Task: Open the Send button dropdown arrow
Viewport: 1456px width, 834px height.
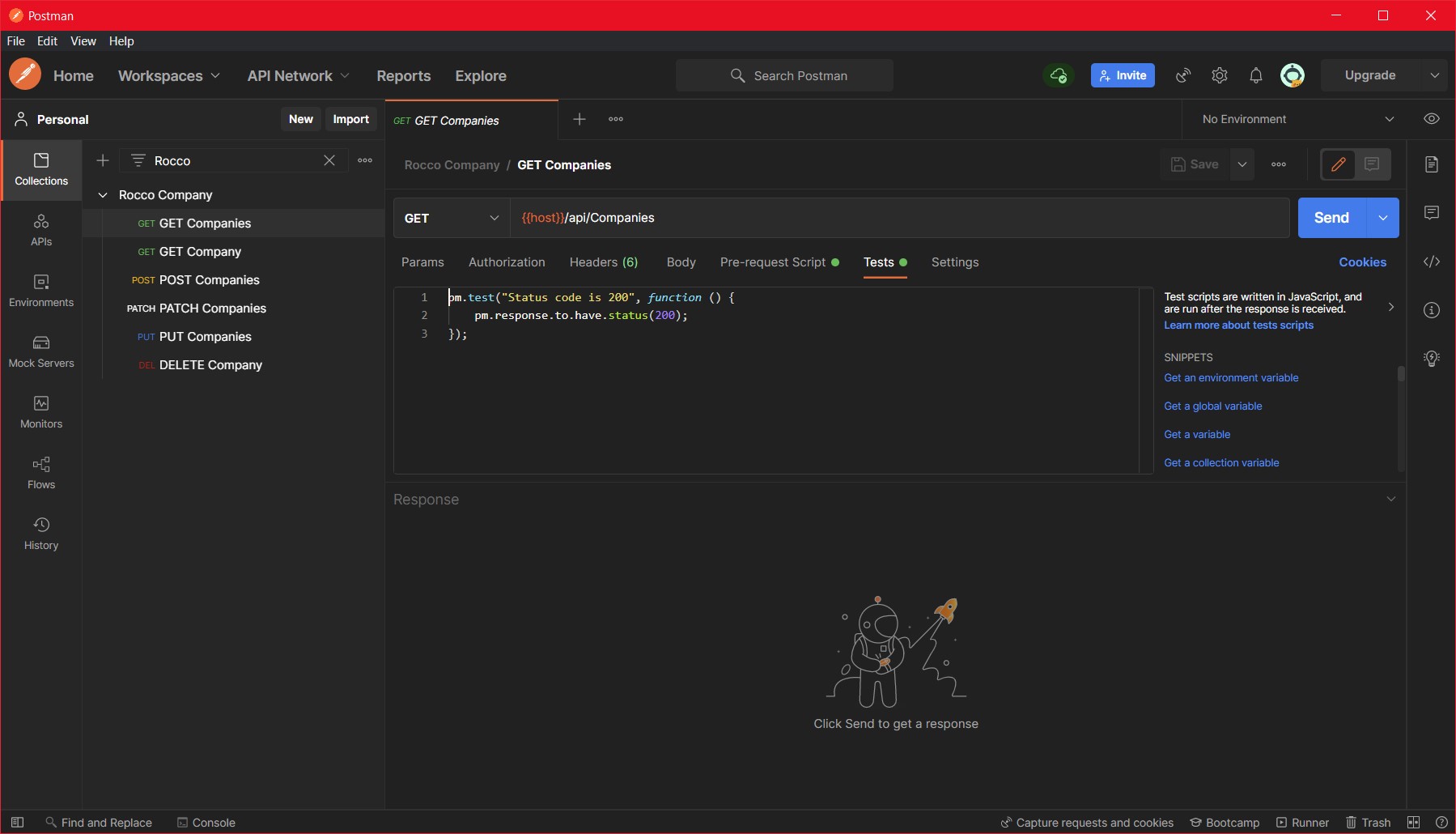Action: pyautogui.click(x=1383, y=218)
